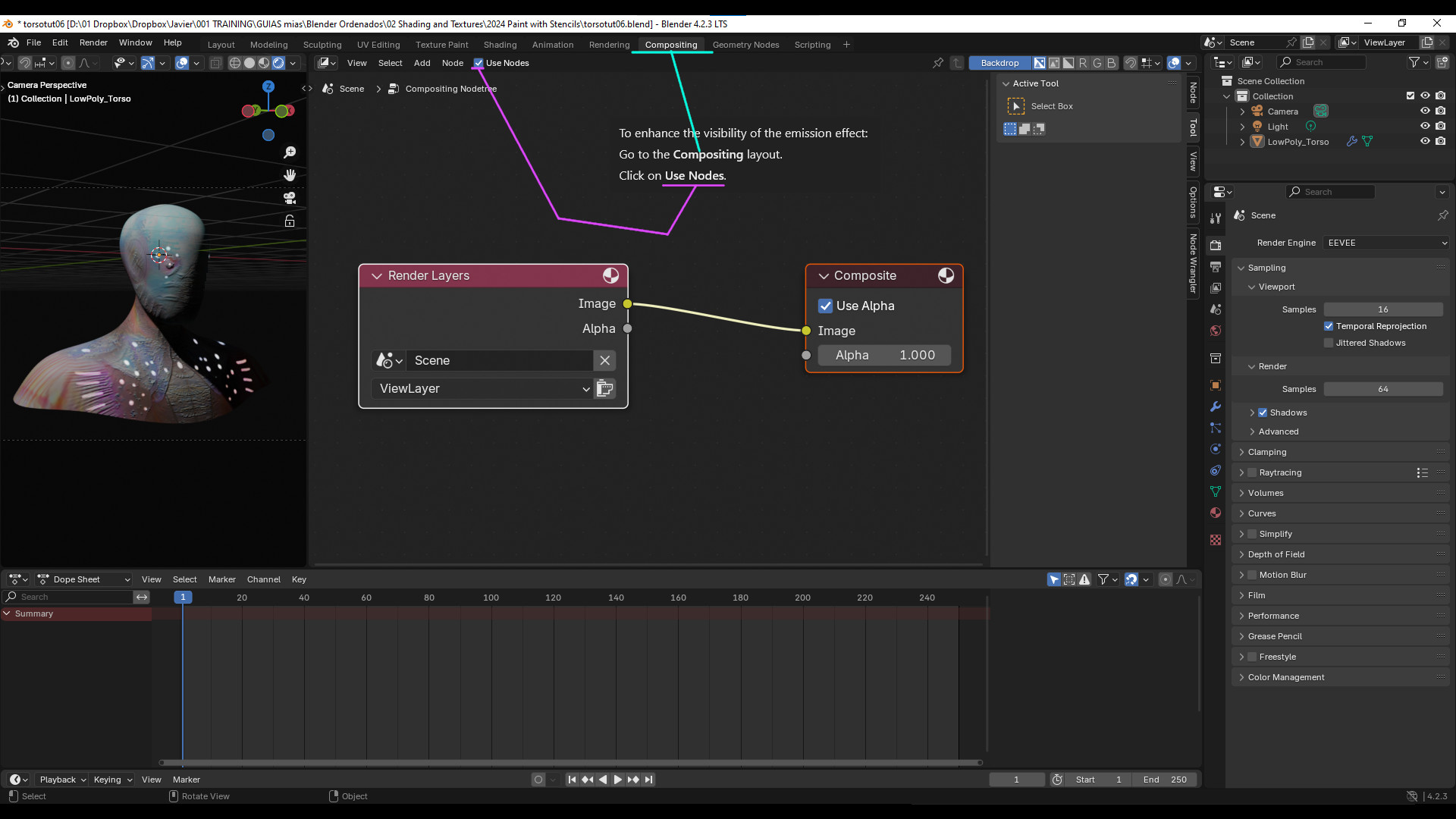Image resolution: width=1456 pixels, height=819 pixels.
Task: Switch to the Geometry Nodes workspace tab
Action: click(x=745, y=45)
